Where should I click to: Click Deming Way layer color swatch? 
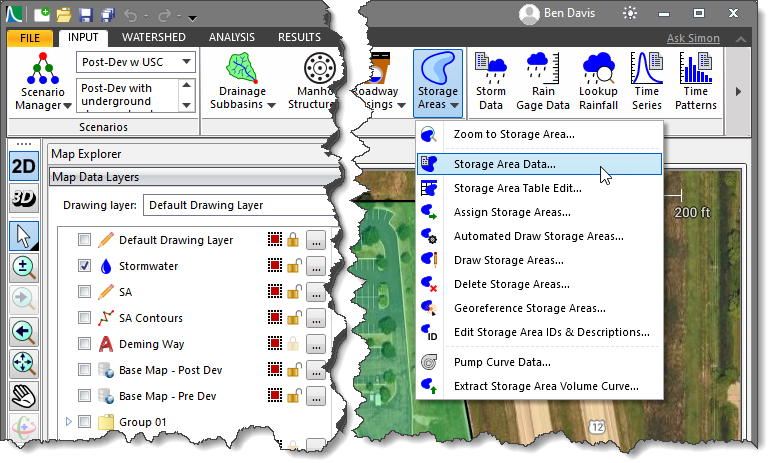pyautogui.click(x=275, y=344)
